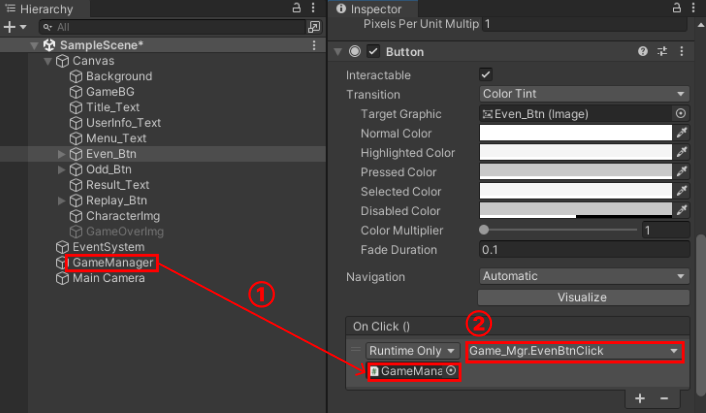Use eyedropper for Pressed Color
Image resolution: width=706 pixels, height=413 pixels.
click(682, 172)
